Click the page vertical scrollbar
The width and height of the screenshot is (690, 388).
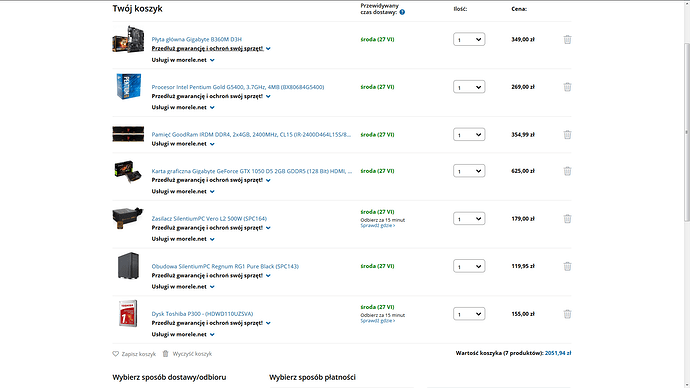pyautogui.click(x=687, y=132)
